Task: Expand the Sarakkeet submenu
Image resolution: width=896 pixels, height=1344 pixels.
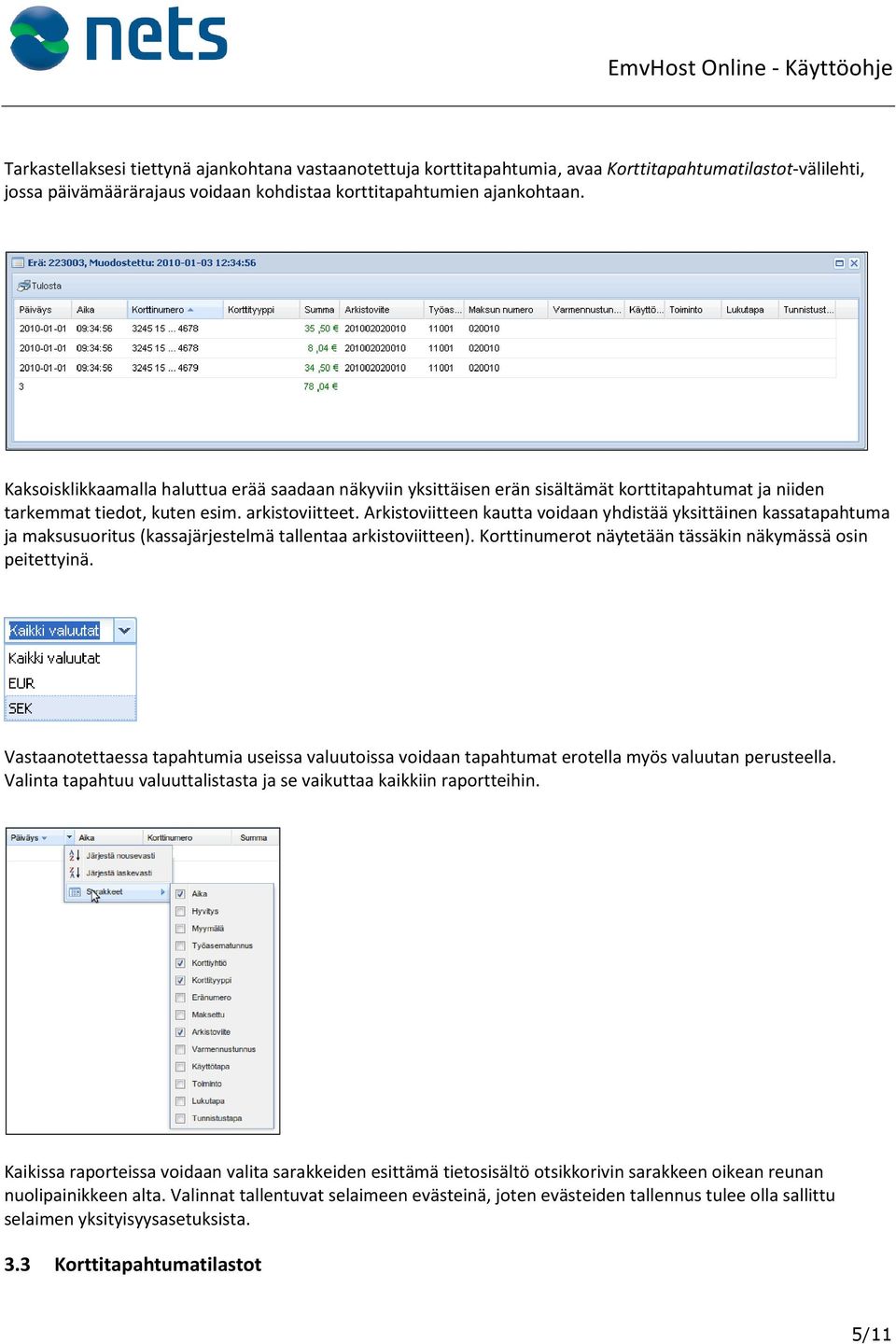Action: [x=119, y=892]
